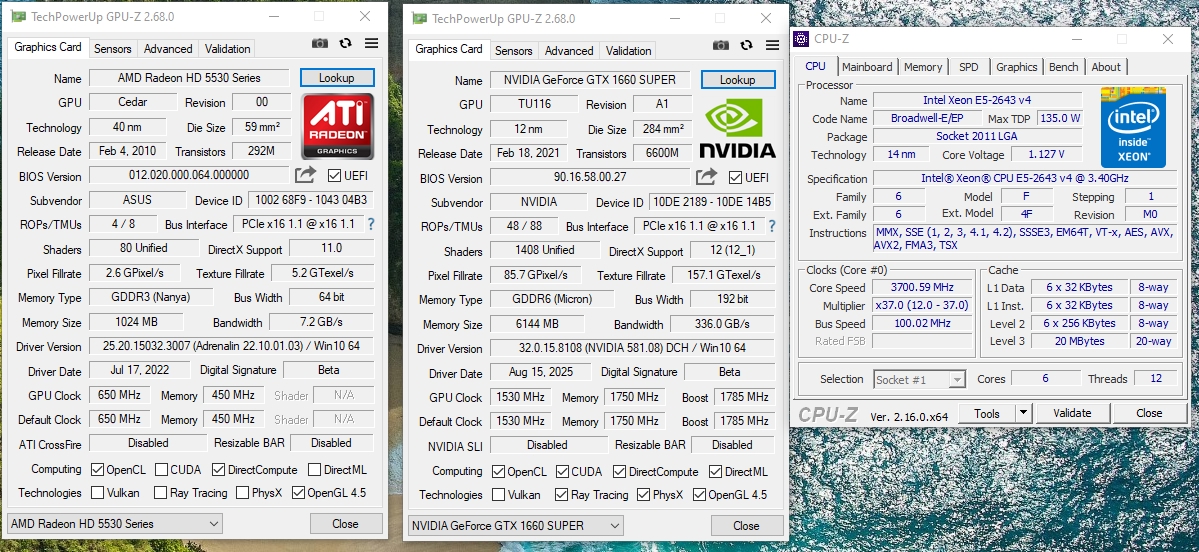This screenshot has width=1199, height=552.
Task: Toggle DirectCompute checkbox in AMD GPU-Z window
Action: point(218,469)
